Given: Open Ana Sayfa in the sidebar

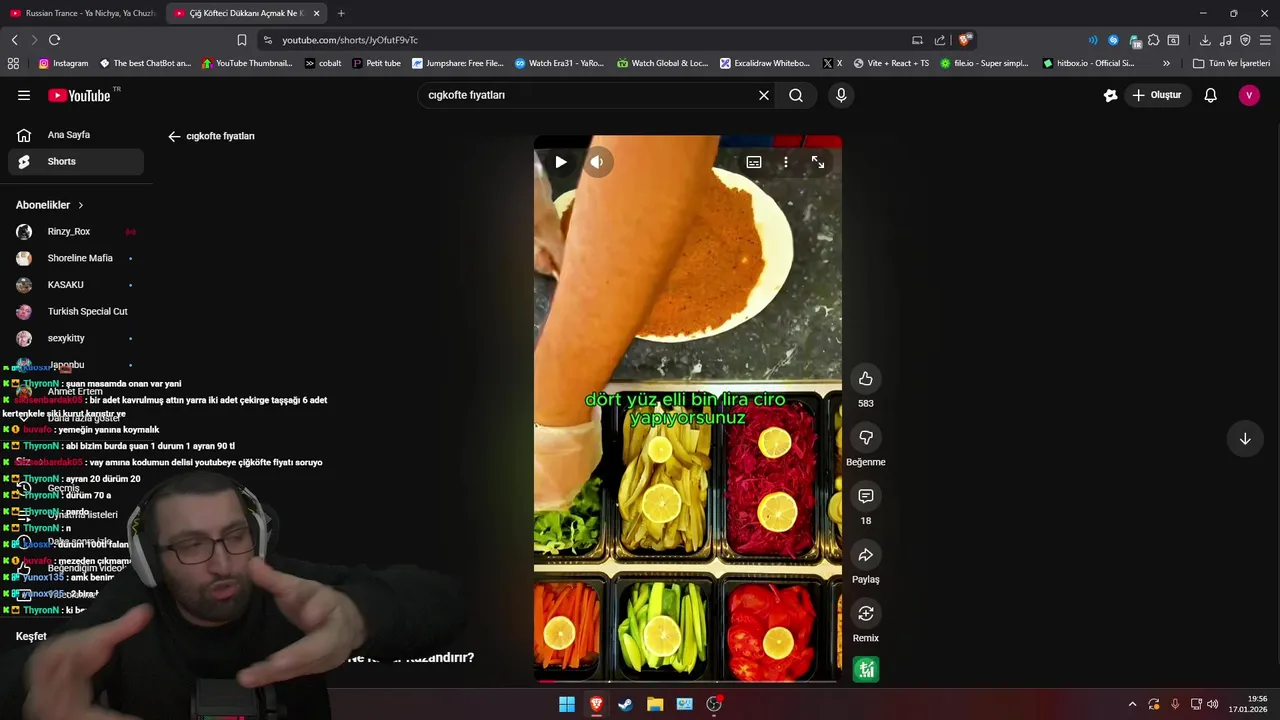Looking at the screenshot, I should (x=76, y=135).
